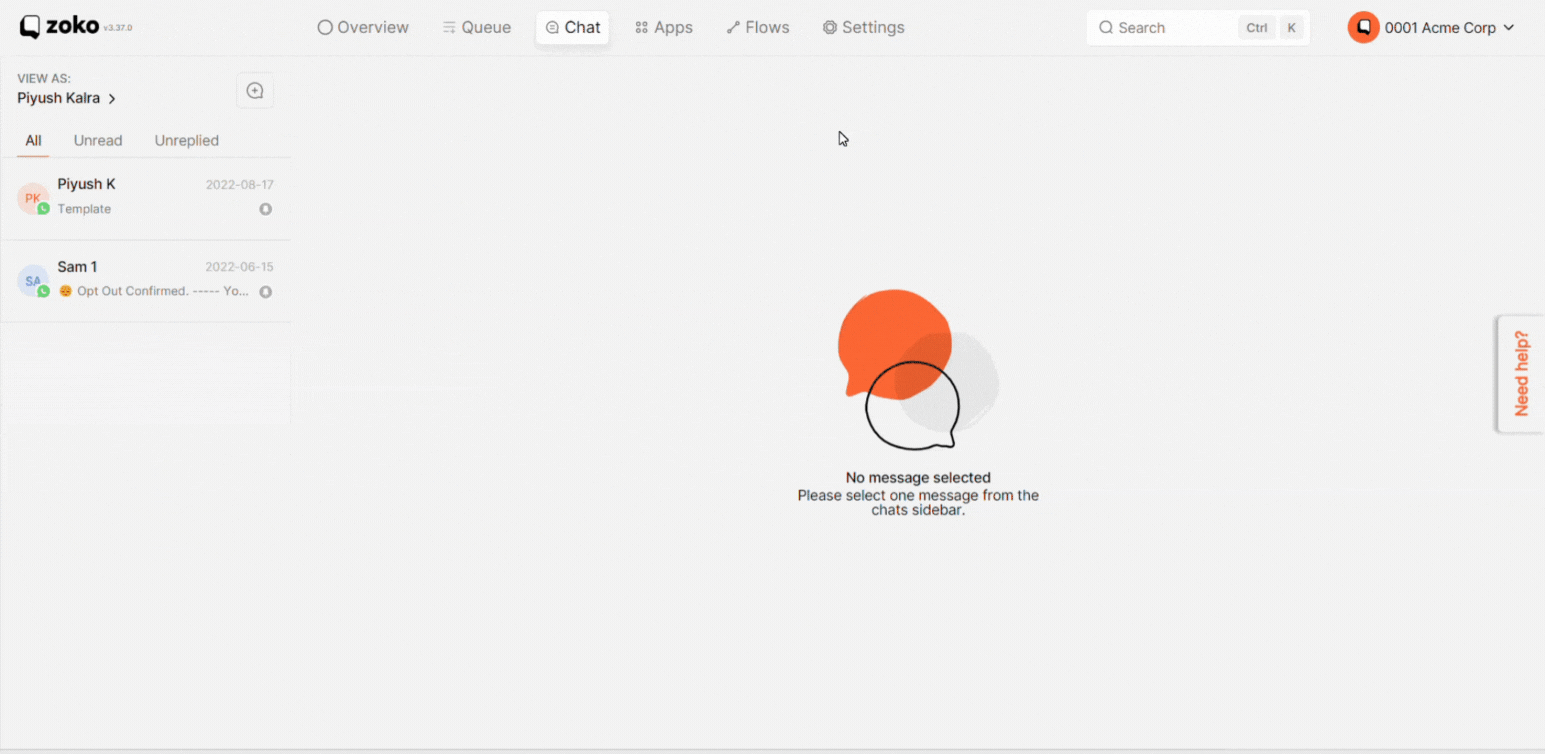1545x754 pixels.
Task: Filter chats by Unread
Action: 98,141
